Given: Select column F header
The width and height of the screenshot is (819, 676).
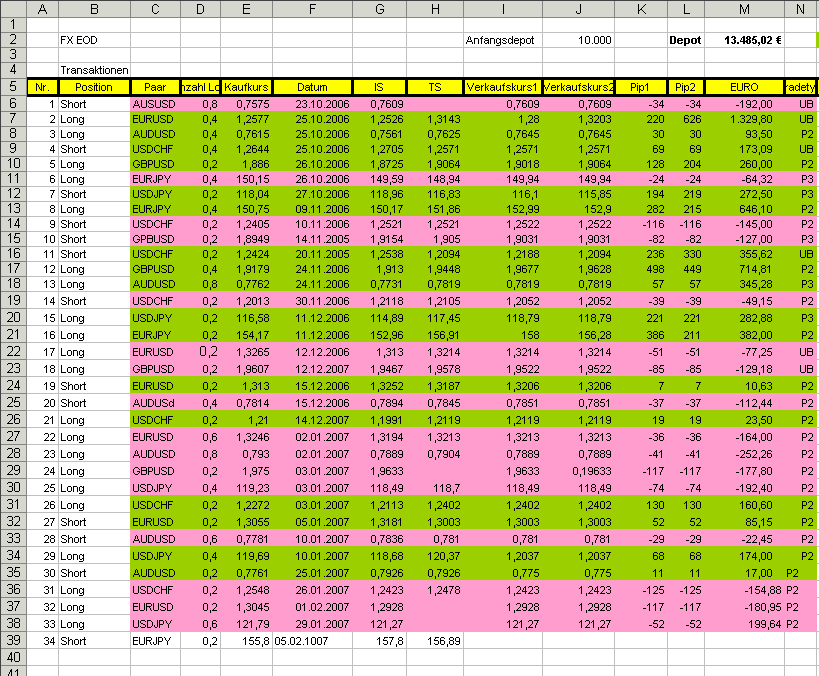Looking at the screenshot, I should [x=313, y=9].
